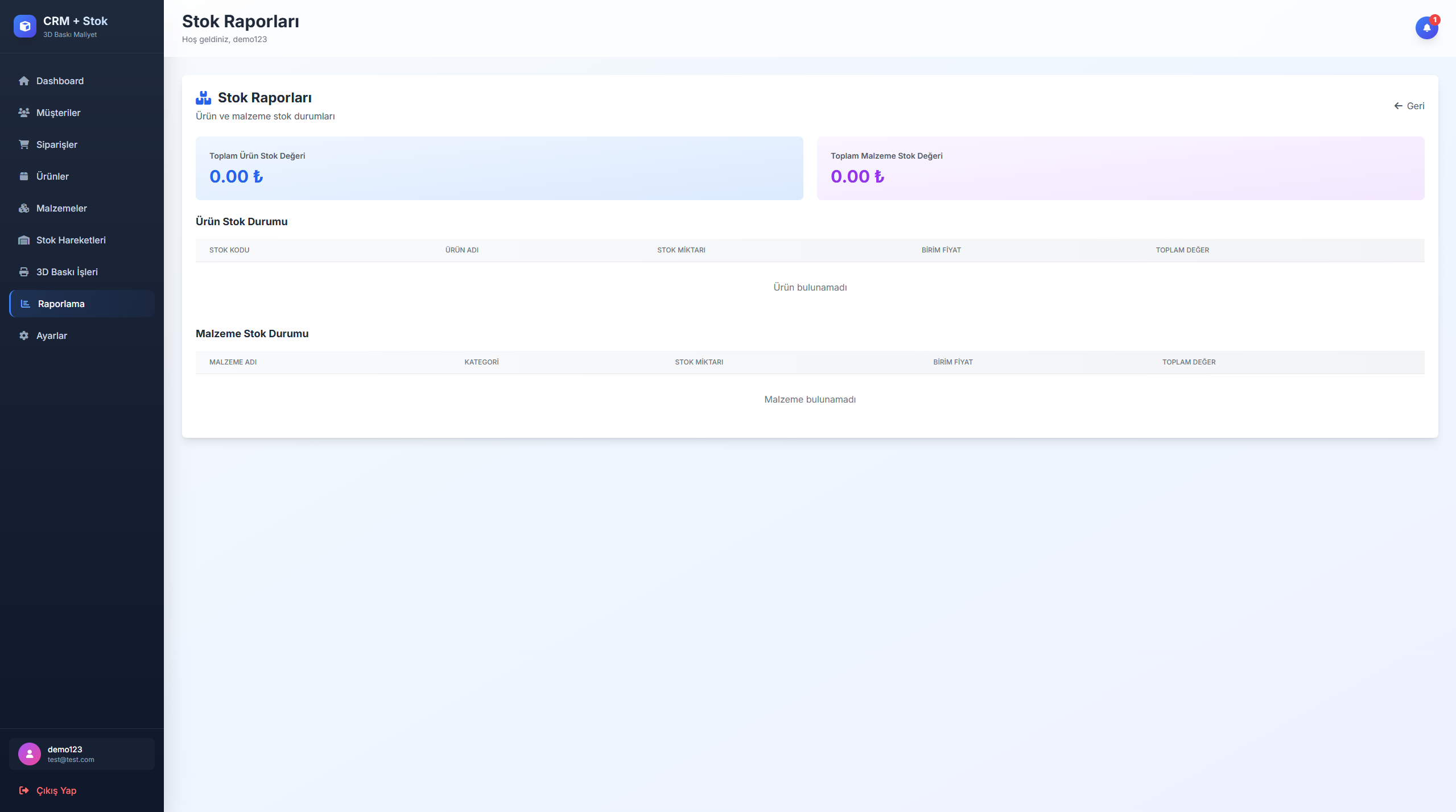Open the notification bell icon
Image resolution: width=1456 pixels, height=812 pixels.
tap(1426, 27)
